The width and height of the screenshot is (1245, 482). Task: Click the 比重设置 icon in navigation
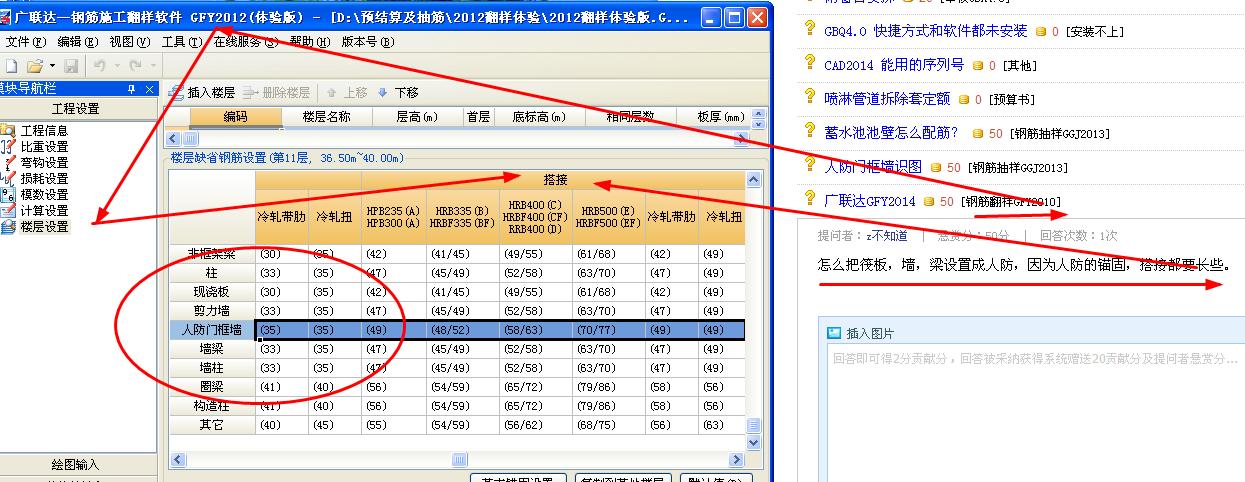[x=8, y=147]
